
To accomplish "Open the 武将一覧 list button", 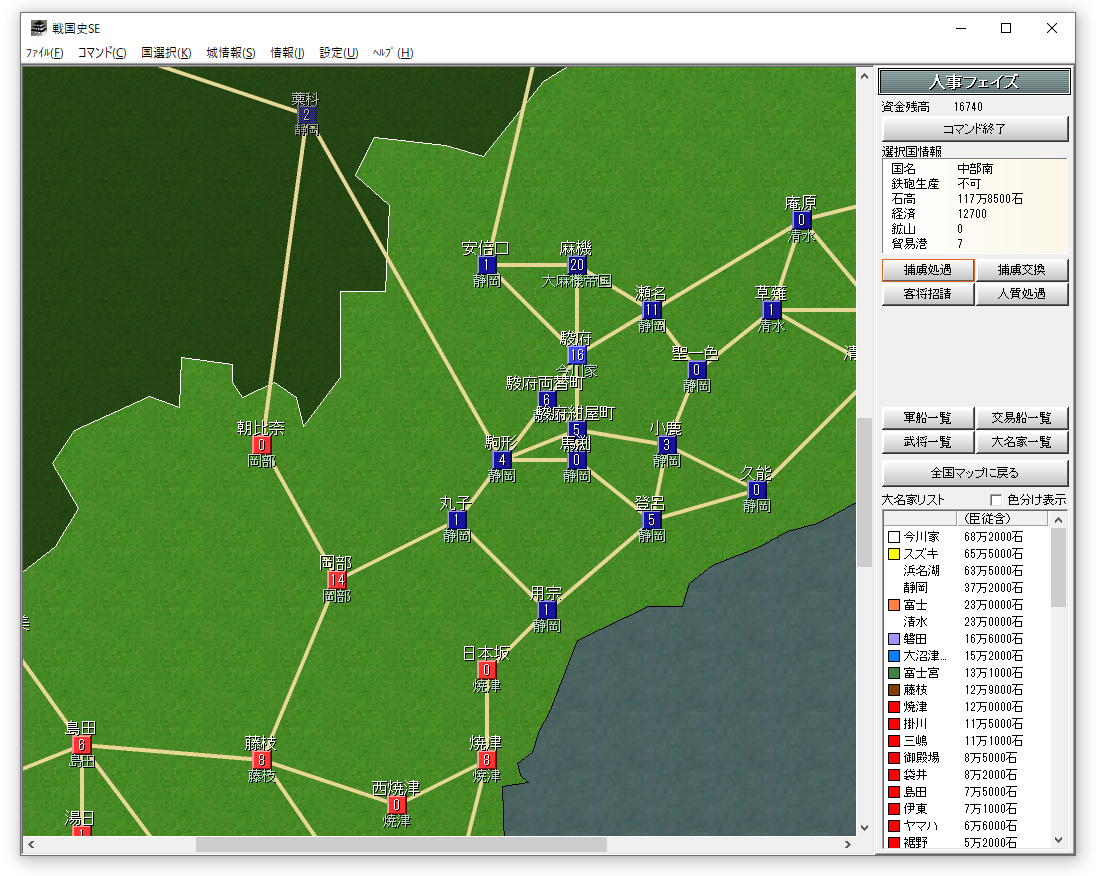I will [x=927, y=443].
